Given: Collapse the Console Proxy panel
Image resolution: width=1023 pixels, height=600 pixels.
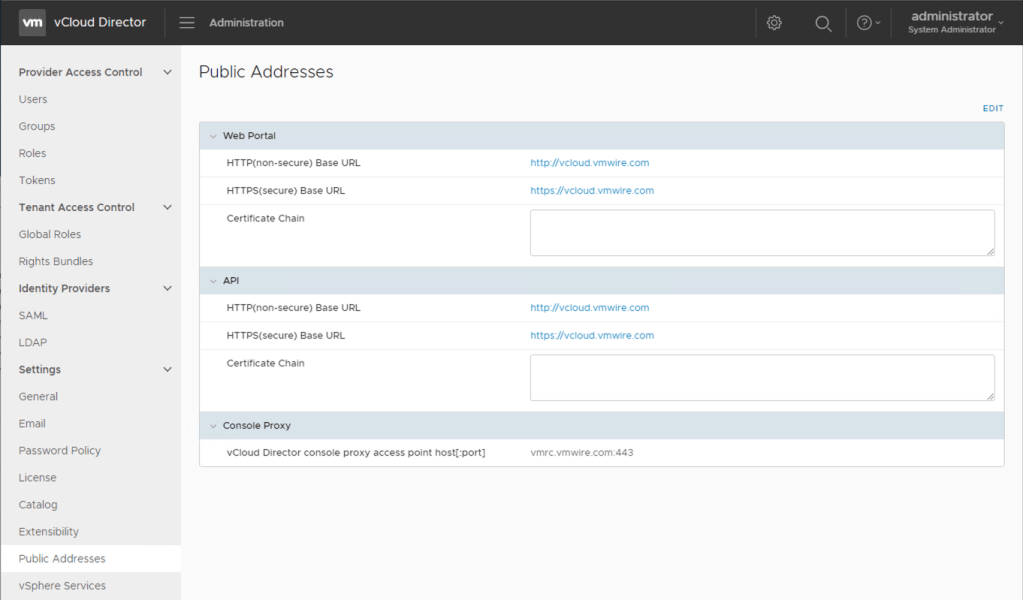Looking at the screenshot, I should [212, 426].
